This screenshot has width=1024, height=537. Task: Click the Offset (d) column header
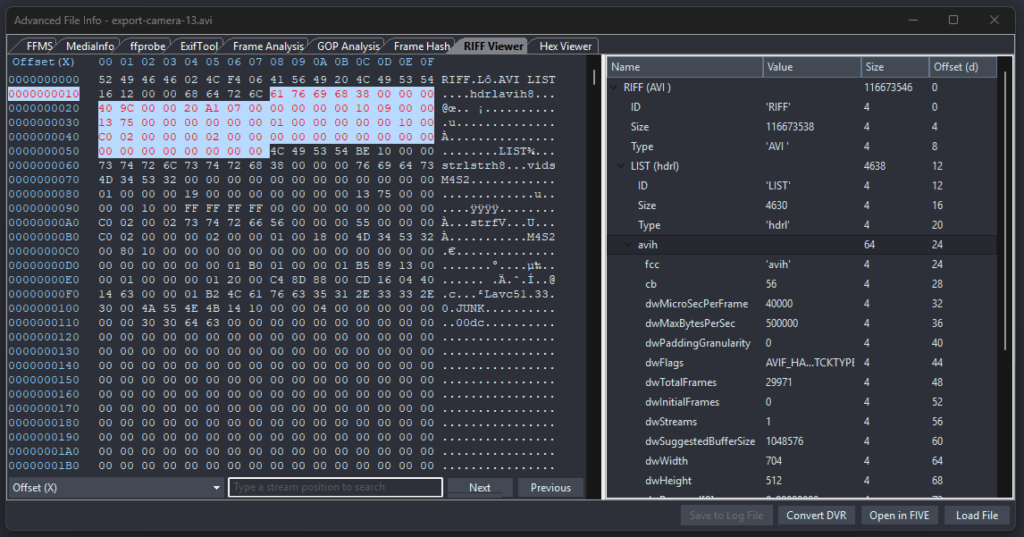pyautogui.click(x=962, y=67)
